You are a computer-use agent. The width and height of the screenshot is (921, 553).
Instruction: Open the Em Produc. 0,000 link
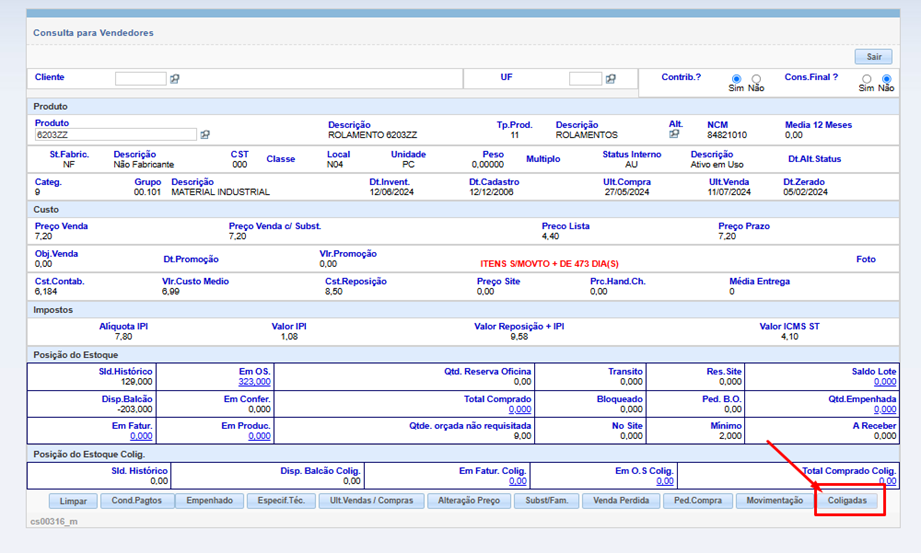click(x=259, y=436)
